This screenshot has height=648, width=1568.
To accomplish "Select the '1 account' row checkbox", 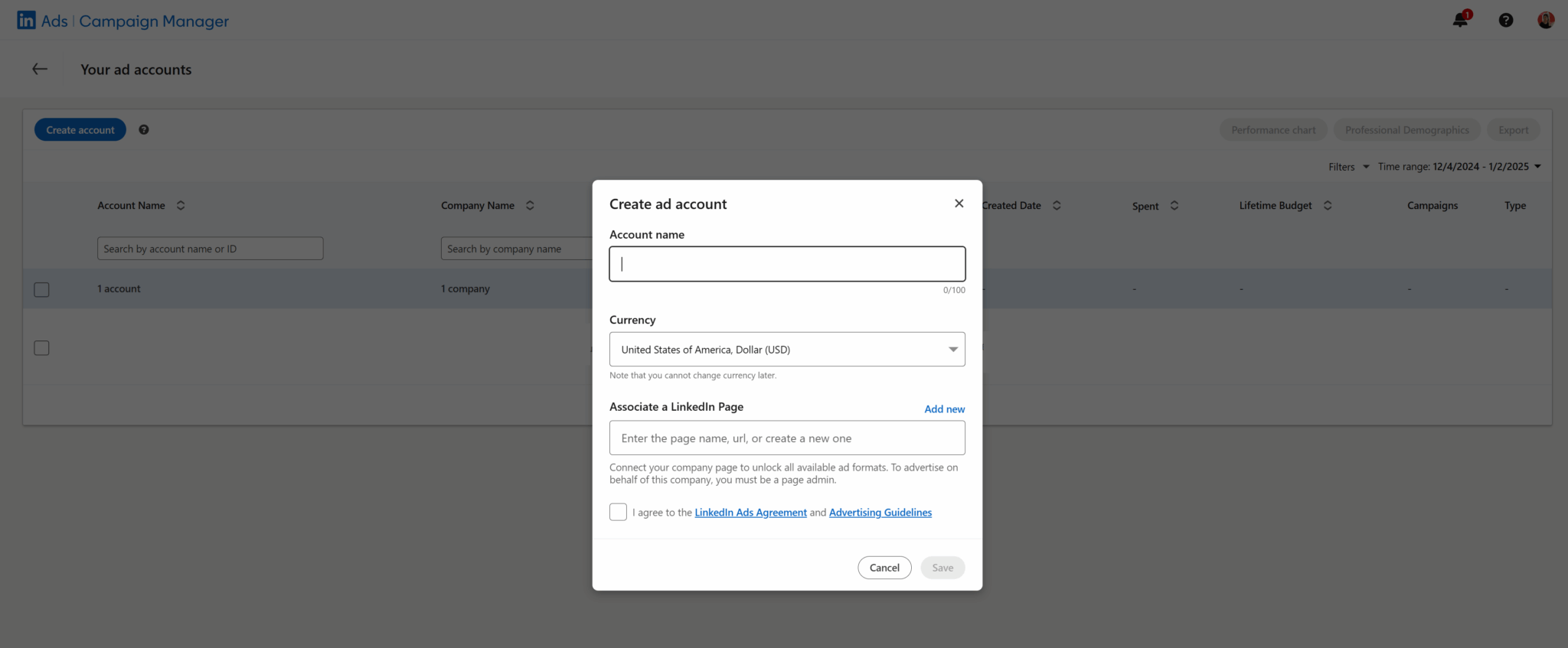I will point(42,289).
